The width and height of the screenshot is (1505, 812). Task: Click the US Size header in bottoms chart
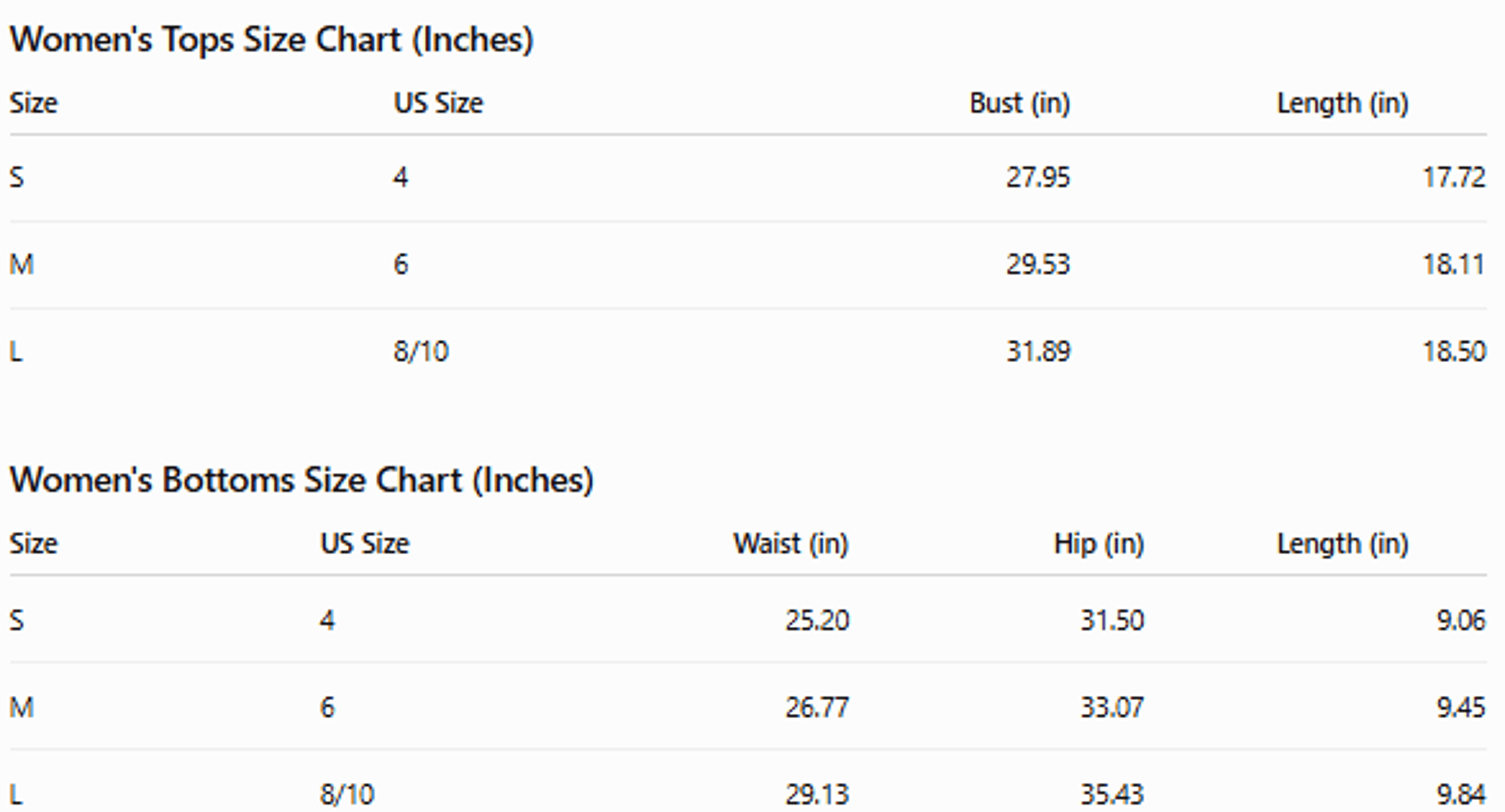pos(364,544)
